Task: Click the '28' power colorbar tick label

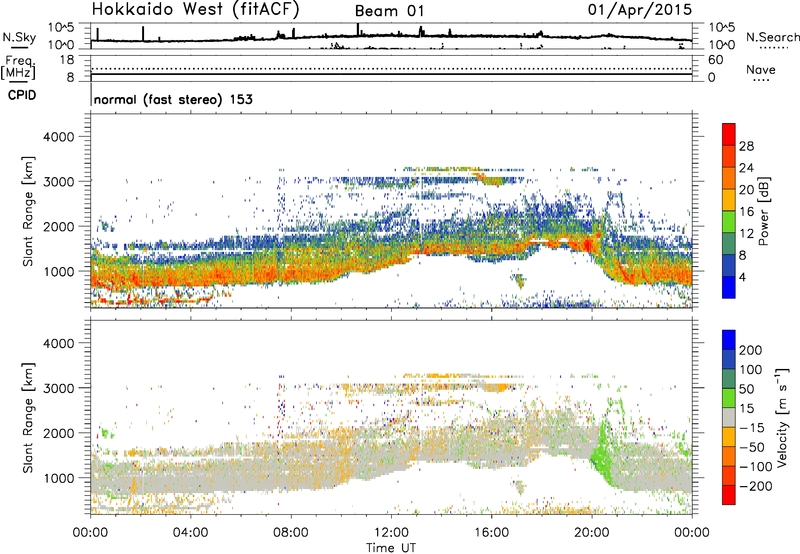Action: [x=746, y=146]
